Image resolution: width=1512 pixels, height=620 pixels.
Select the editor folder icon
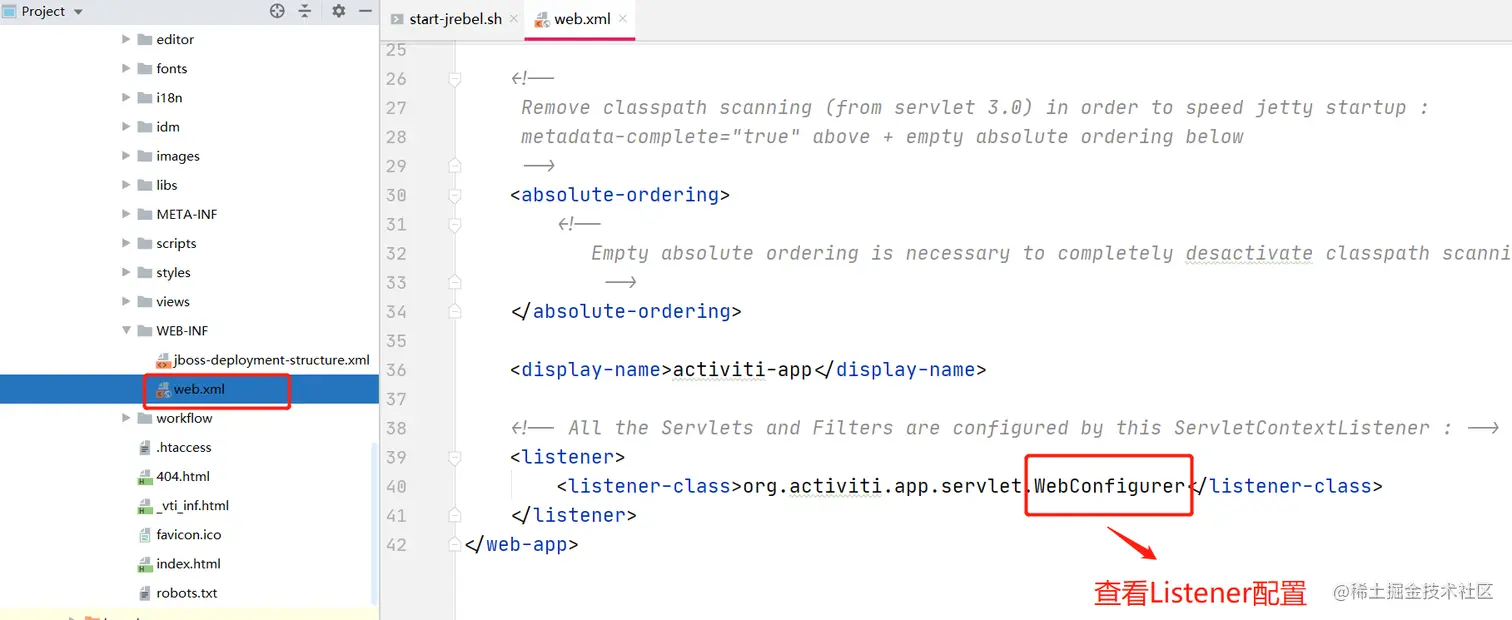(144, 40)
